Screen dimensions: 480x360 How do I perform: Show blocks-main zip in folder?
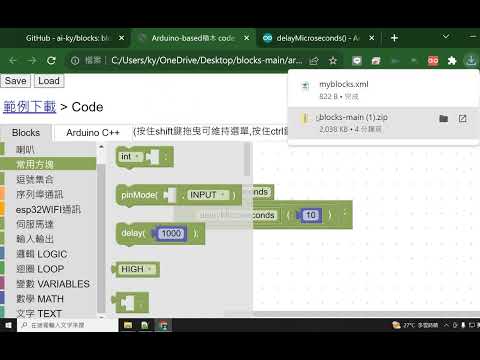[x=444, y=118]
